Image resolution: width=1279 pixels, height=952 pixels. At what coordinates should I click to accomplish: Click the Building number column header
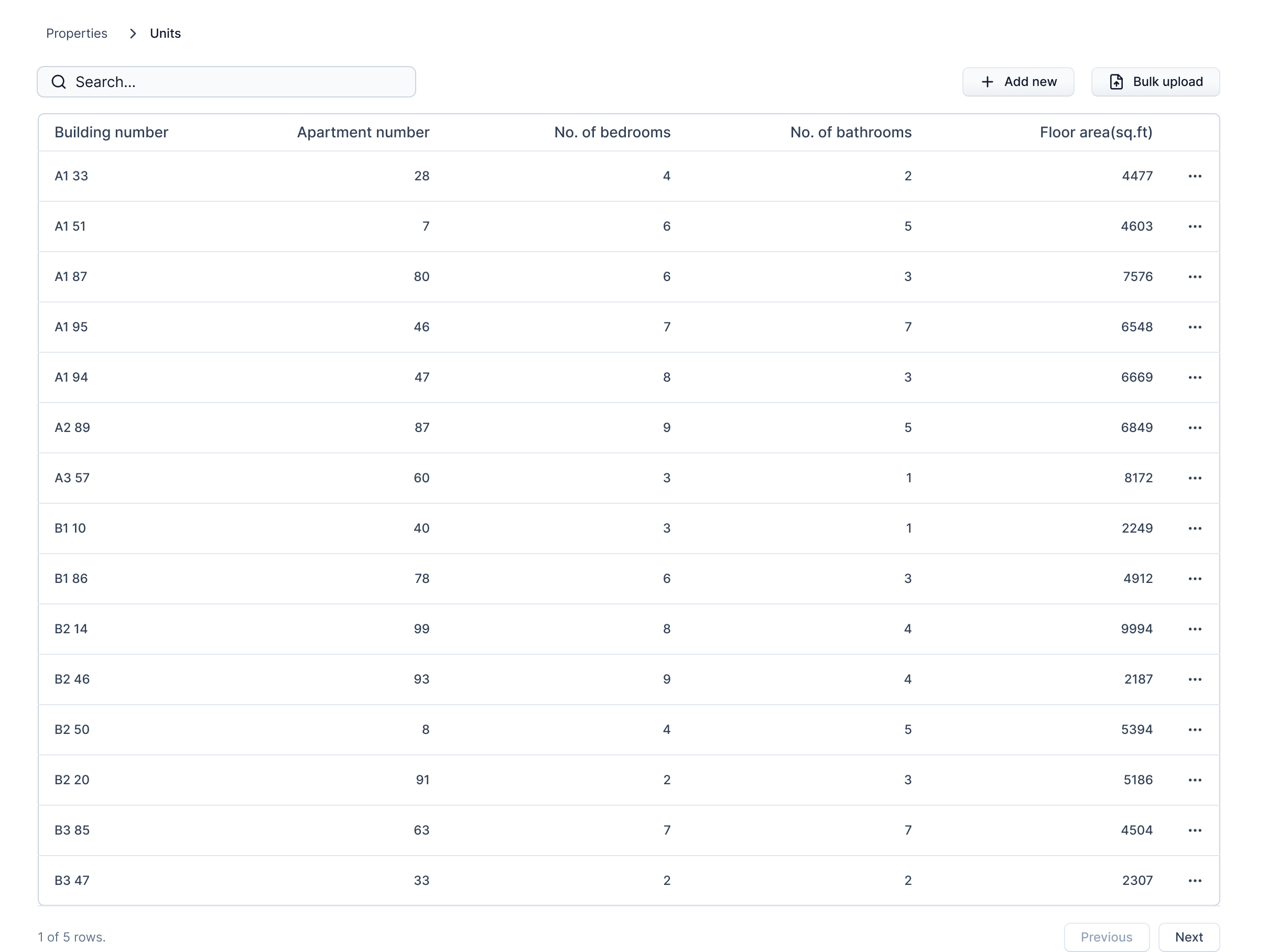(x=111, y=133)
